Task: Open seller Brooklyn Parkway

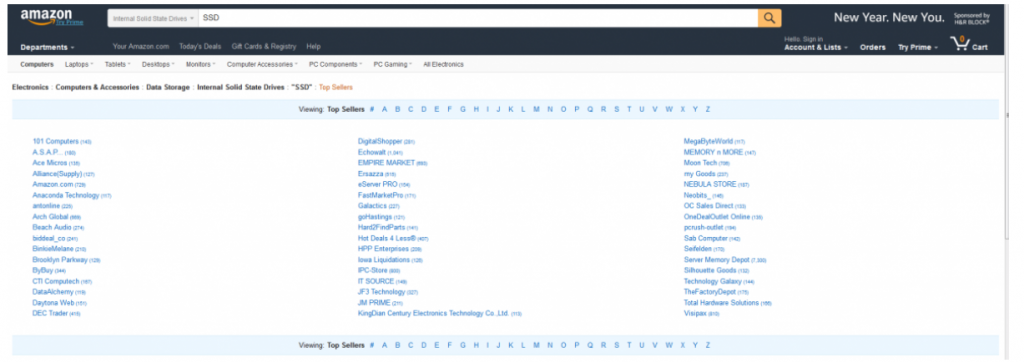Action: 60,260
